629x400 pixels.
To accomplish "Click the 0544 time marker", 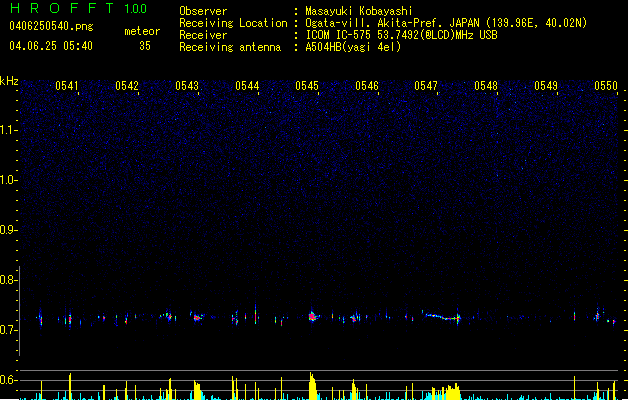I will [247, 86].
